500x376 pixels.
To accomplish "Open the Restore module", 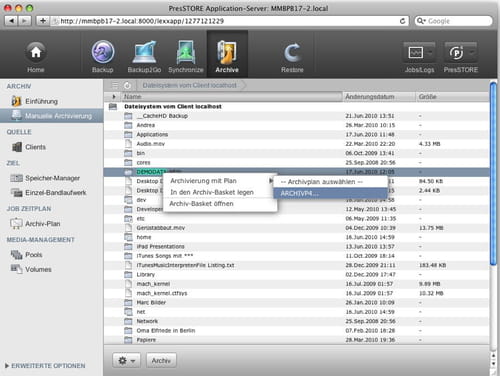I will pos(292,56).
